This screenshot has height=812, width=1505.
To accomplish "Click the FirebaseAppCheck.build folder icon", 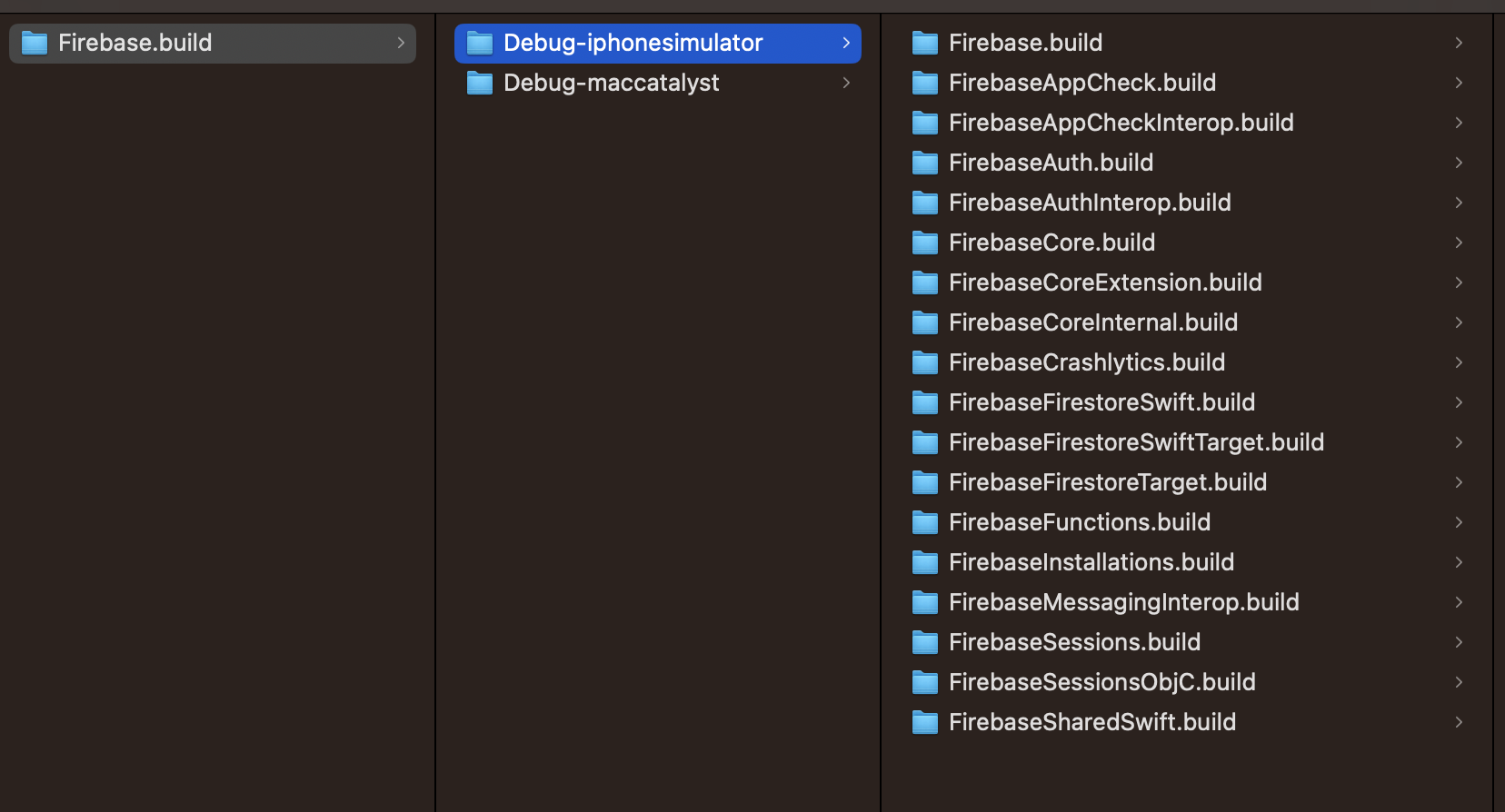I will coord(924,83).
